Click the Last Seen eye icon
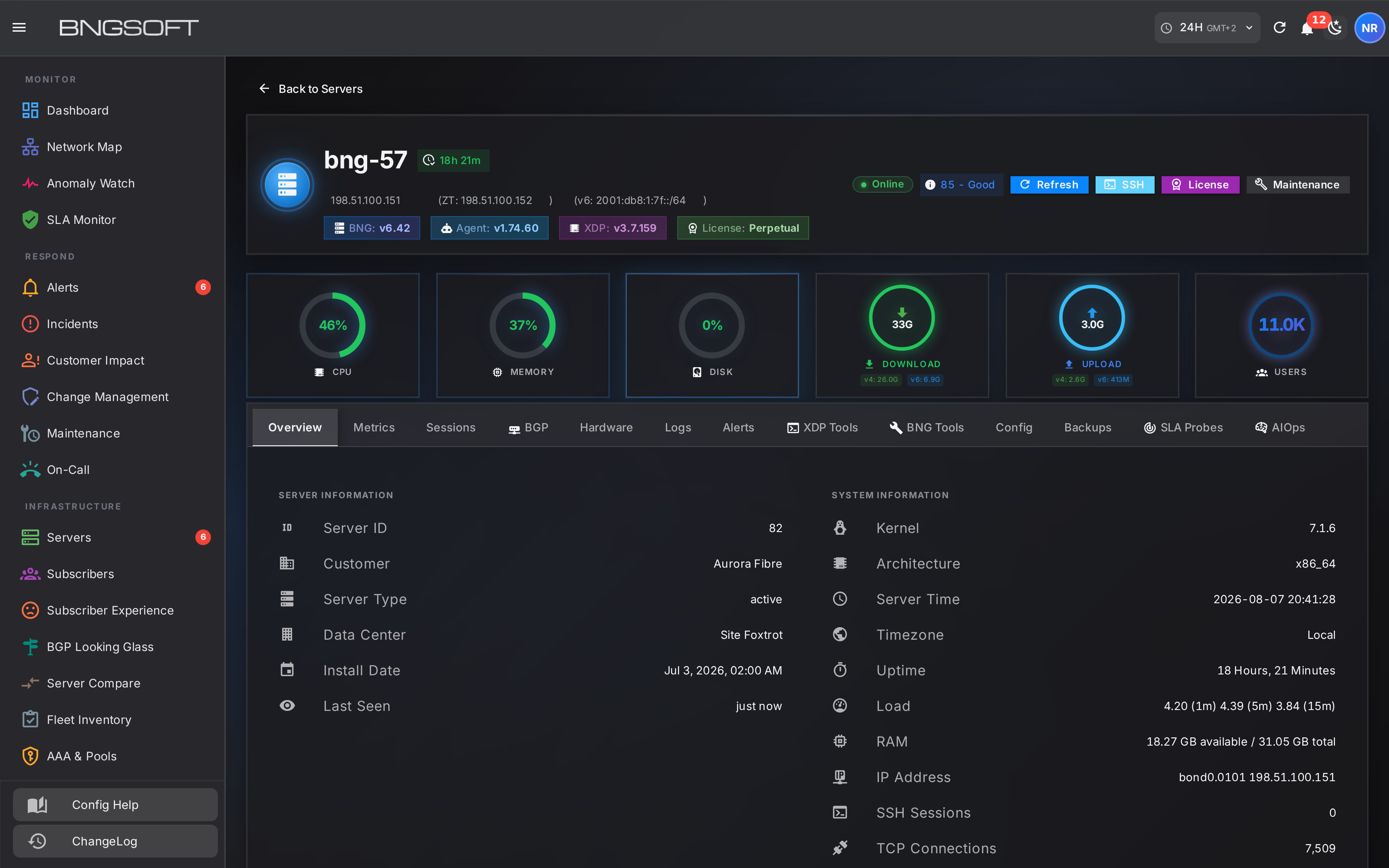 [x=287, y=706]
